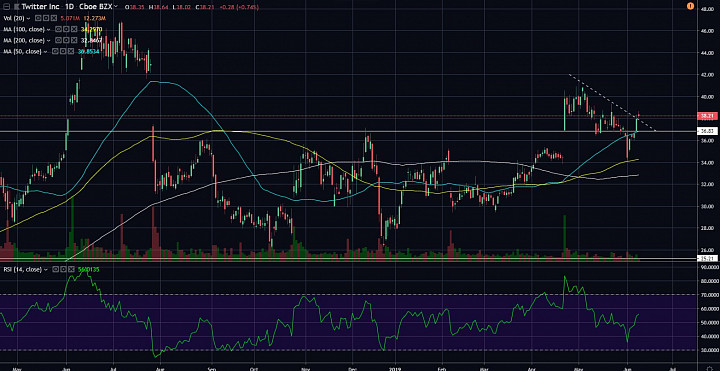
Task: Click the MA (100, close) indicator name
Action: pyautogui.click(x=24, y=29)
